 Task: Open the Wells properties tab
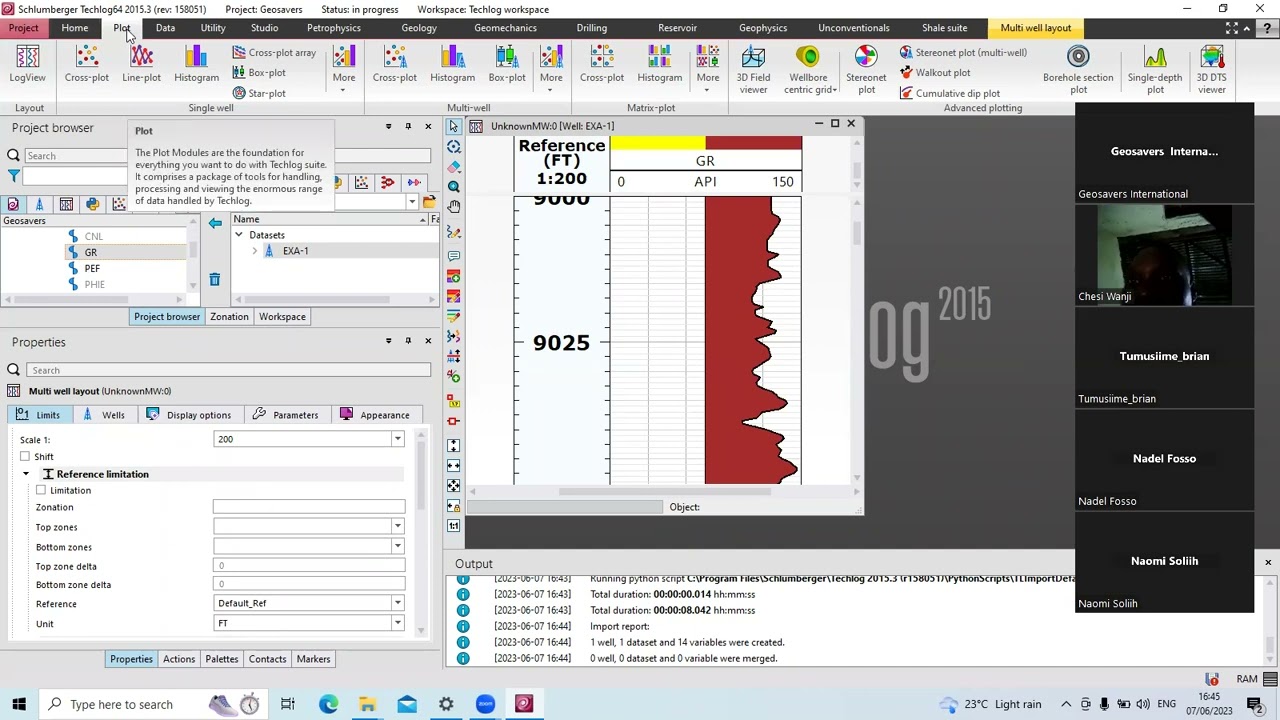click(104, 415)
